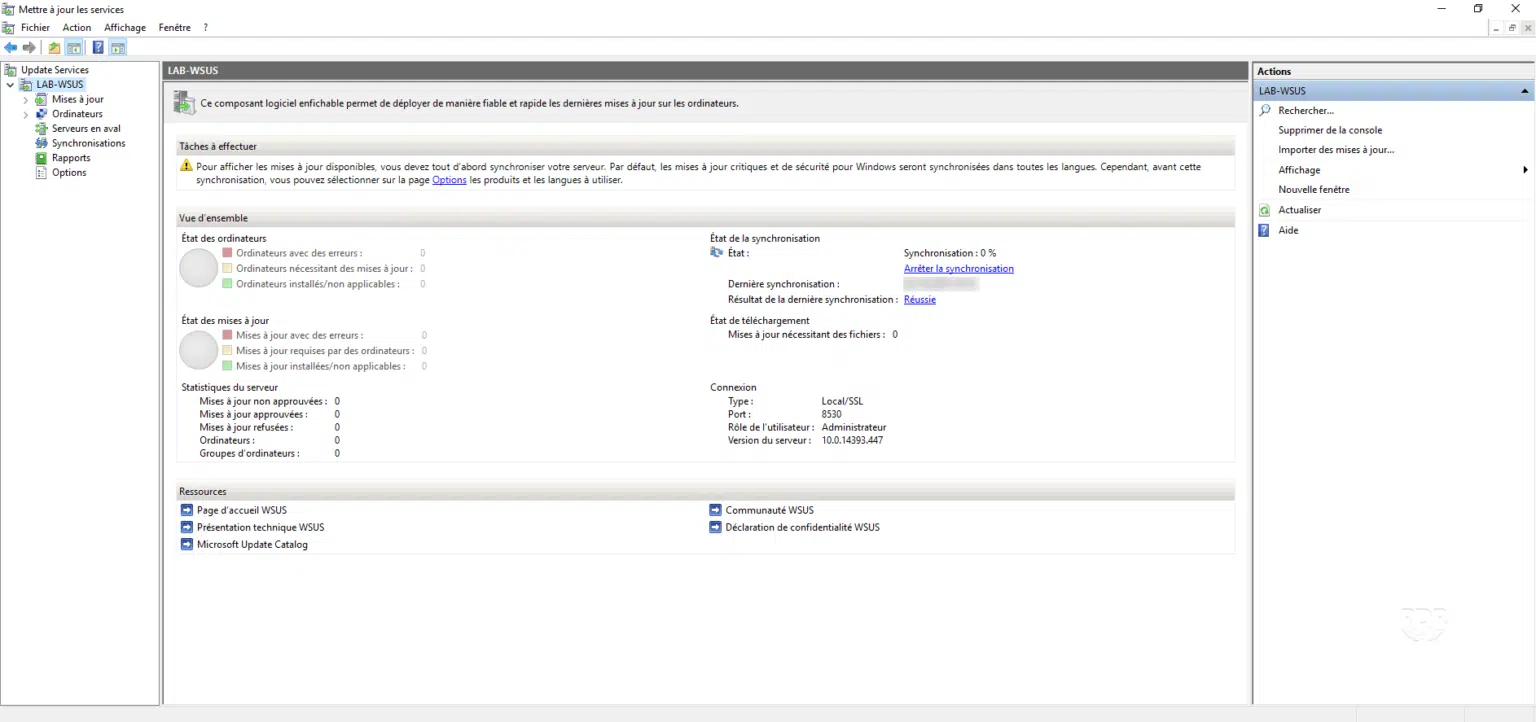Collapse the LAB-WSUS section in Actions pane
Screen dimensions: 1536x722
coord(1524,91)
